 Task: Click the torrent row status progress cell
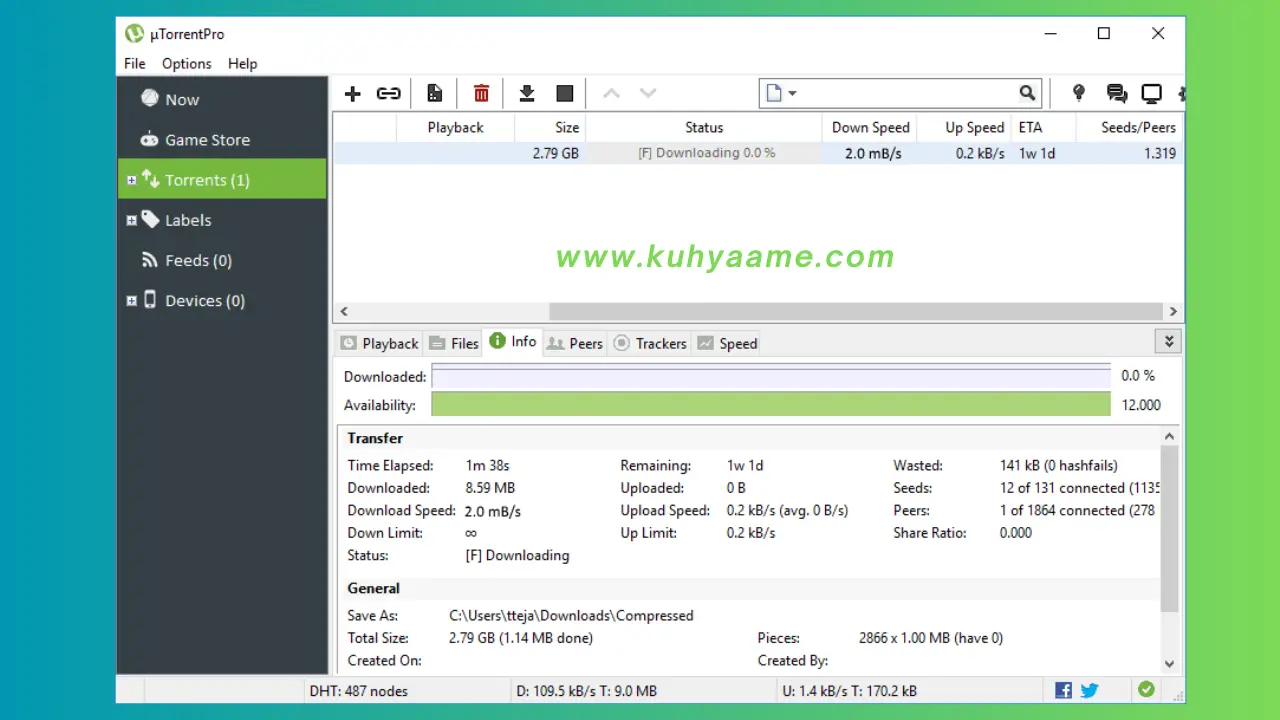[704, 153]
